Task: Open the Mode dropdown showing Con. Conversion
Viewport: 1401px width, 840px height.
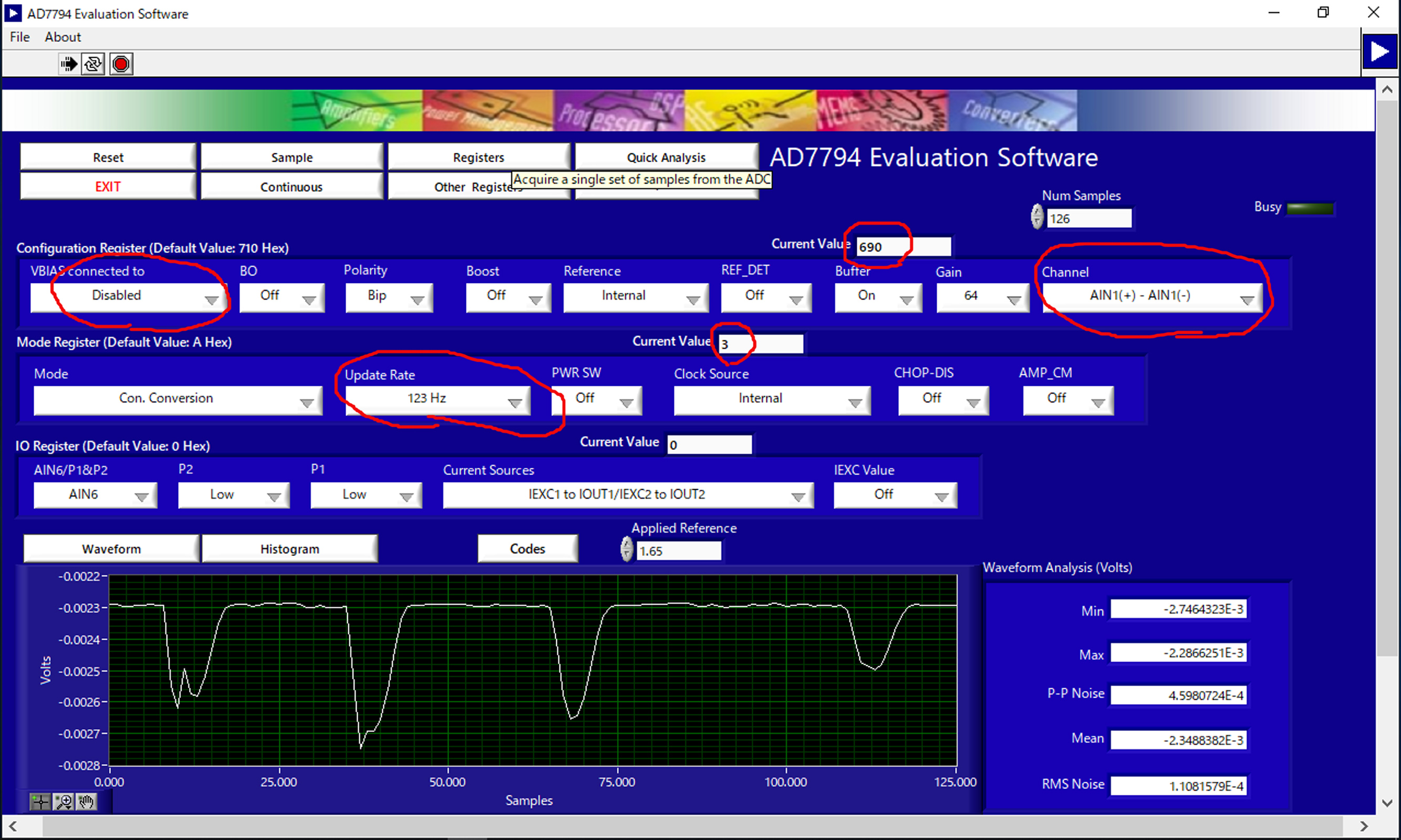Action: (x=178, y=400)
